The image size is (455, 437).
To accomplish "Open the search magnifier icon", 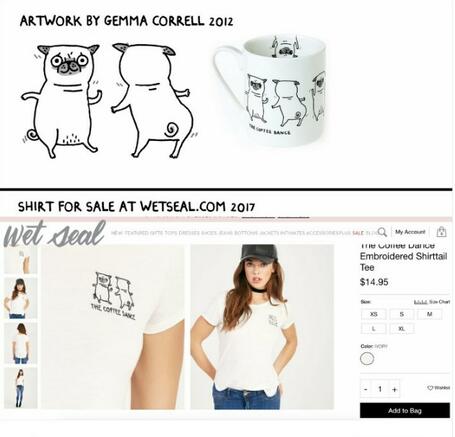I will pos(382,232).
